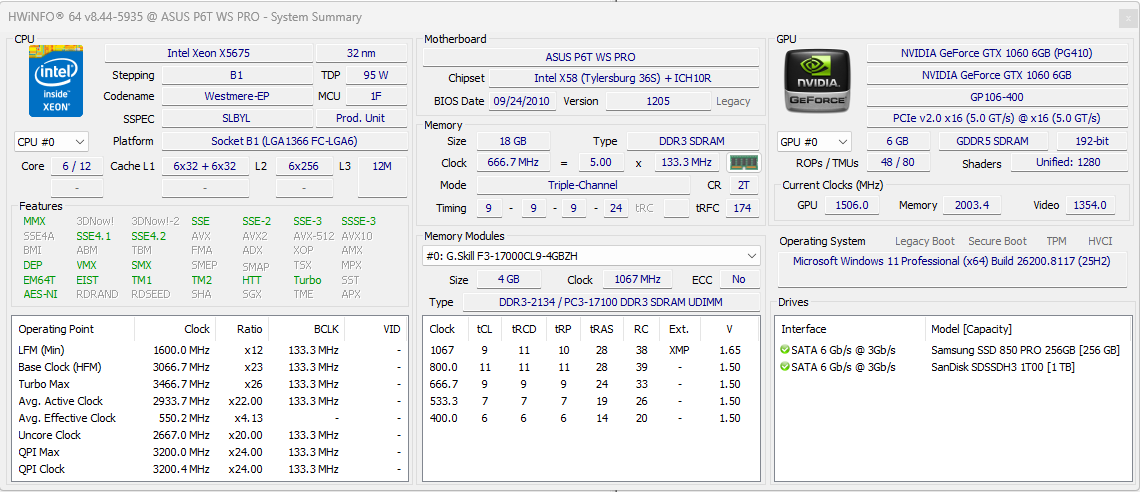Close the System Summary window
Screen dimensions: 1140x492
point(1128,17)
